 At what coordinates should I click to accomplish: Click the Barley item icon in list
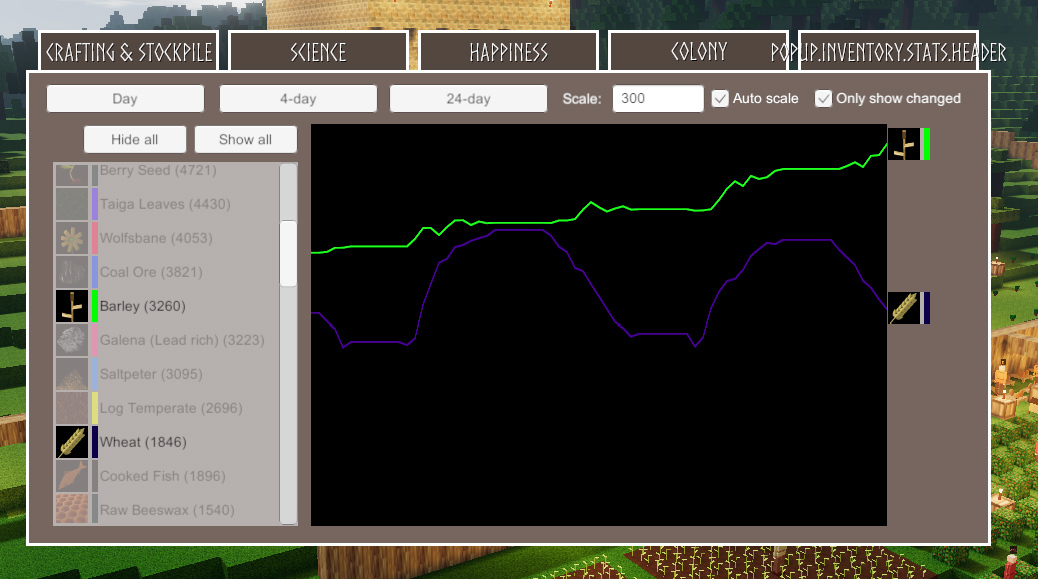[72, 306]
